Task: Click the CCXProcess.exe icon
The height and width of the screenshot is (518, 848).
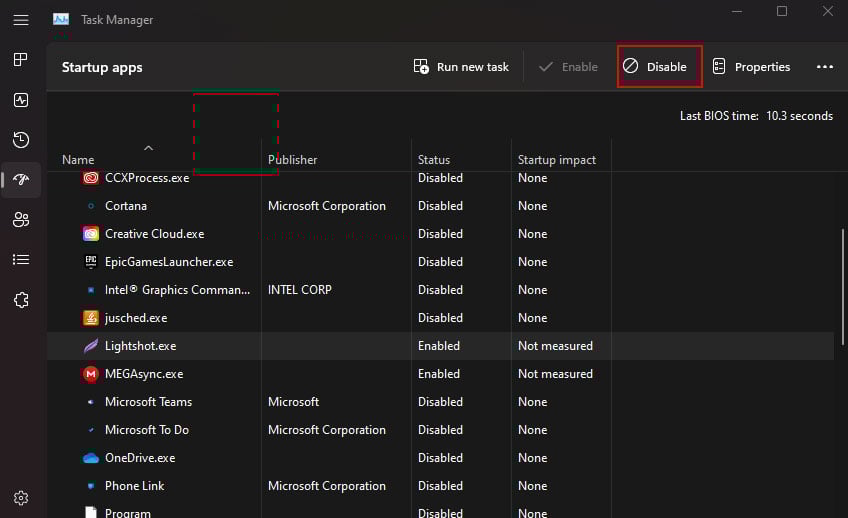Action: pyautogui.click(x=91, y=178)
